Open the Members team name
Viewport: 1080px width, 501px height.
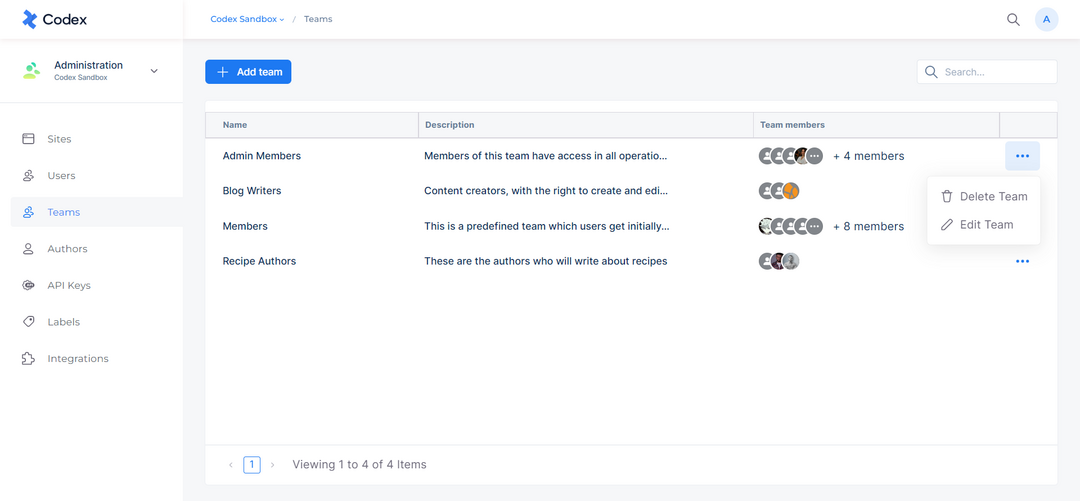[245, 226]
